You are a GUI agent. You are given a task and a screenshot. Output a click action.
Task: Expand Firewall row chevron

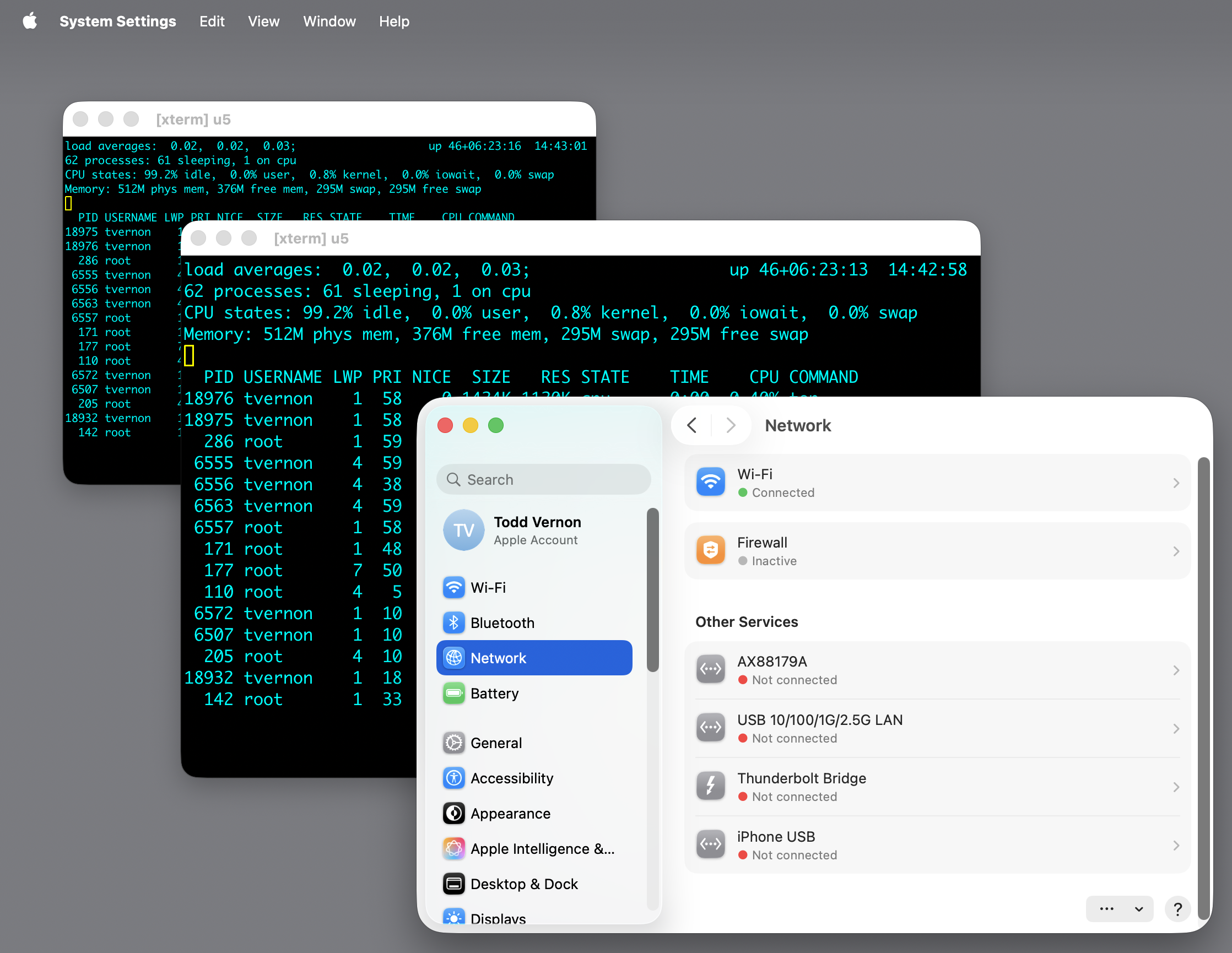pos(1176,551)
